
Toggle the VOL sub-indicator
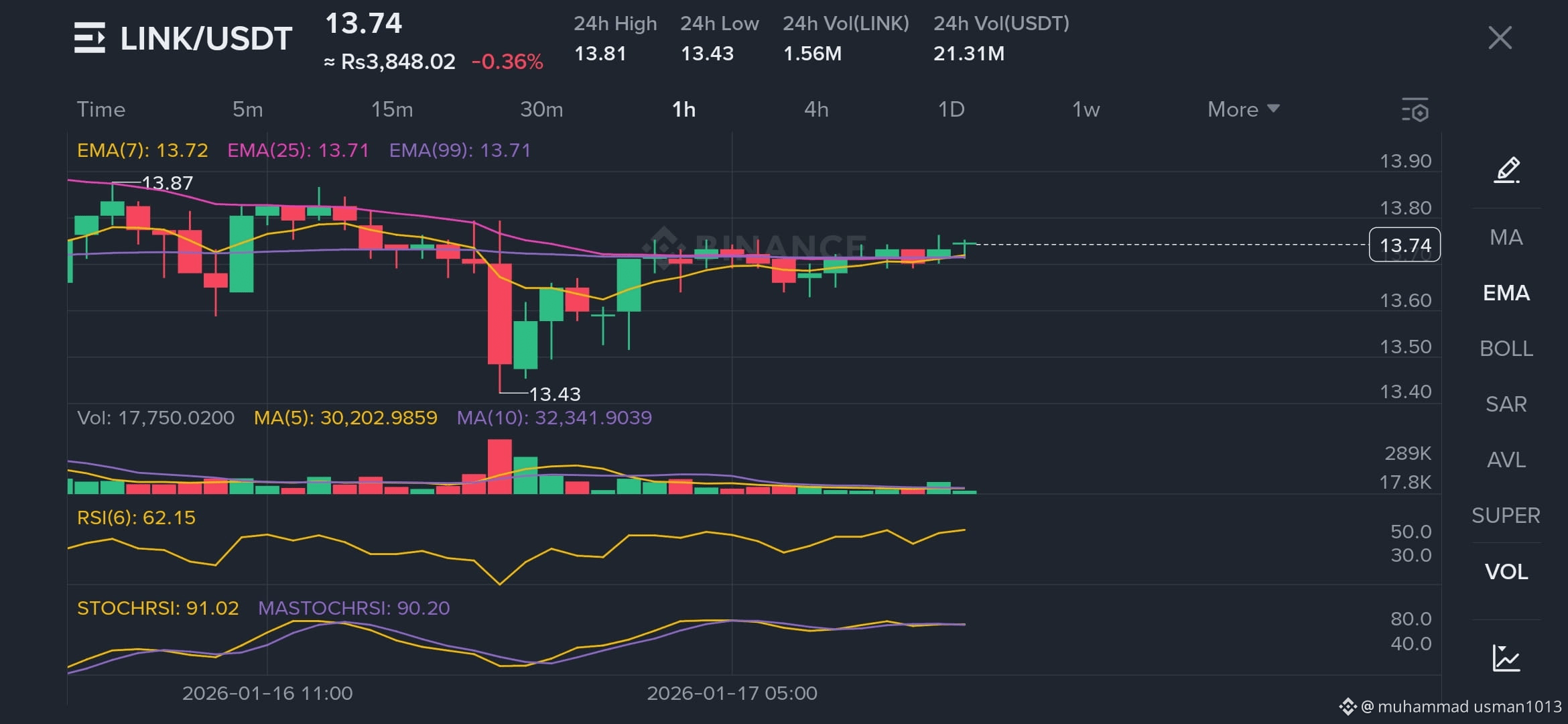[1506, 572]
